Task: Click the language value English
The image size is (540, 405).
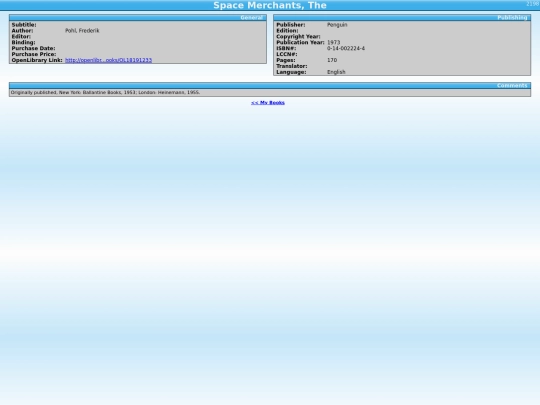Action: tap(336, 72)
